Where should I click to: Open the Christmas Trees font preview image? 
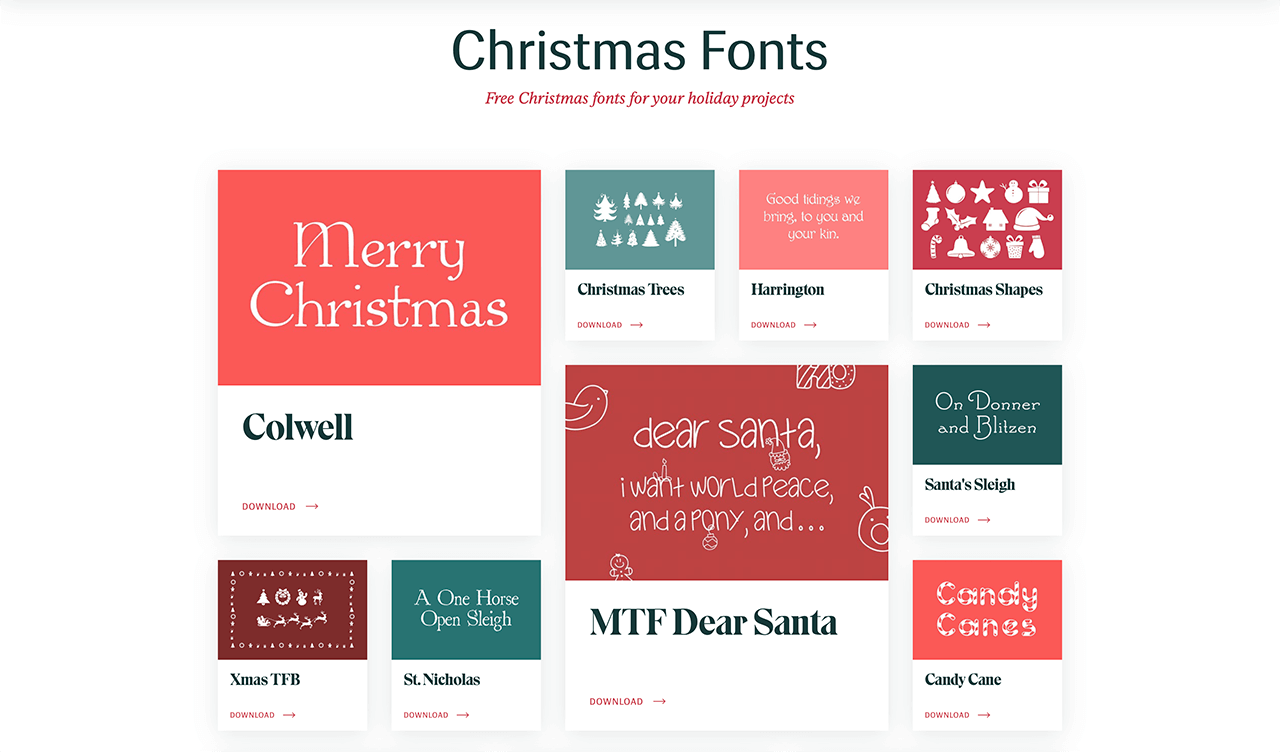tap(640, 219)
